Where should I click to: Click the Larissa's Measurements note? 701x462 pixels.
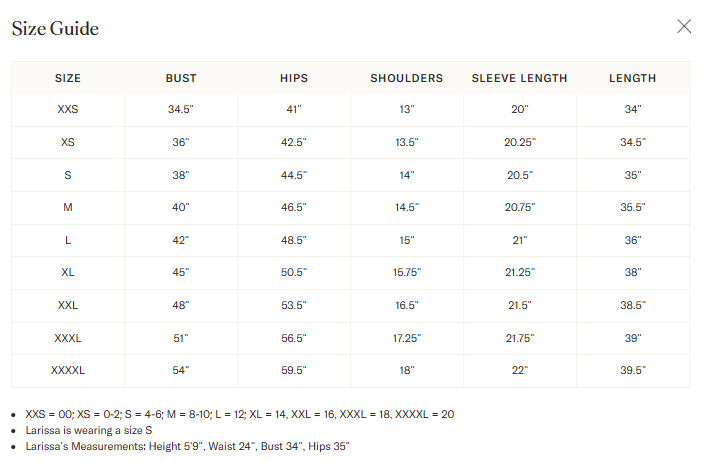click(187, 446)
